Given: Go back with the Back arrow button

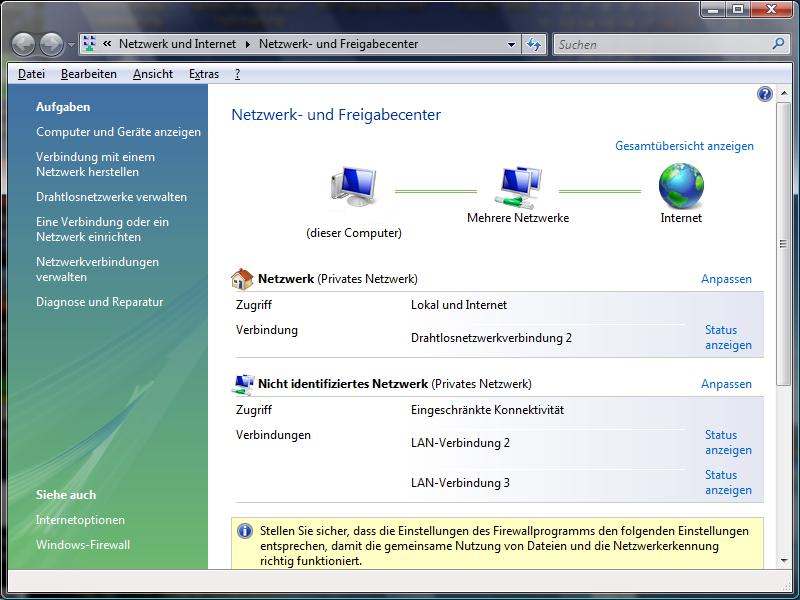Looking at the screenshot, I should (24, 44).
